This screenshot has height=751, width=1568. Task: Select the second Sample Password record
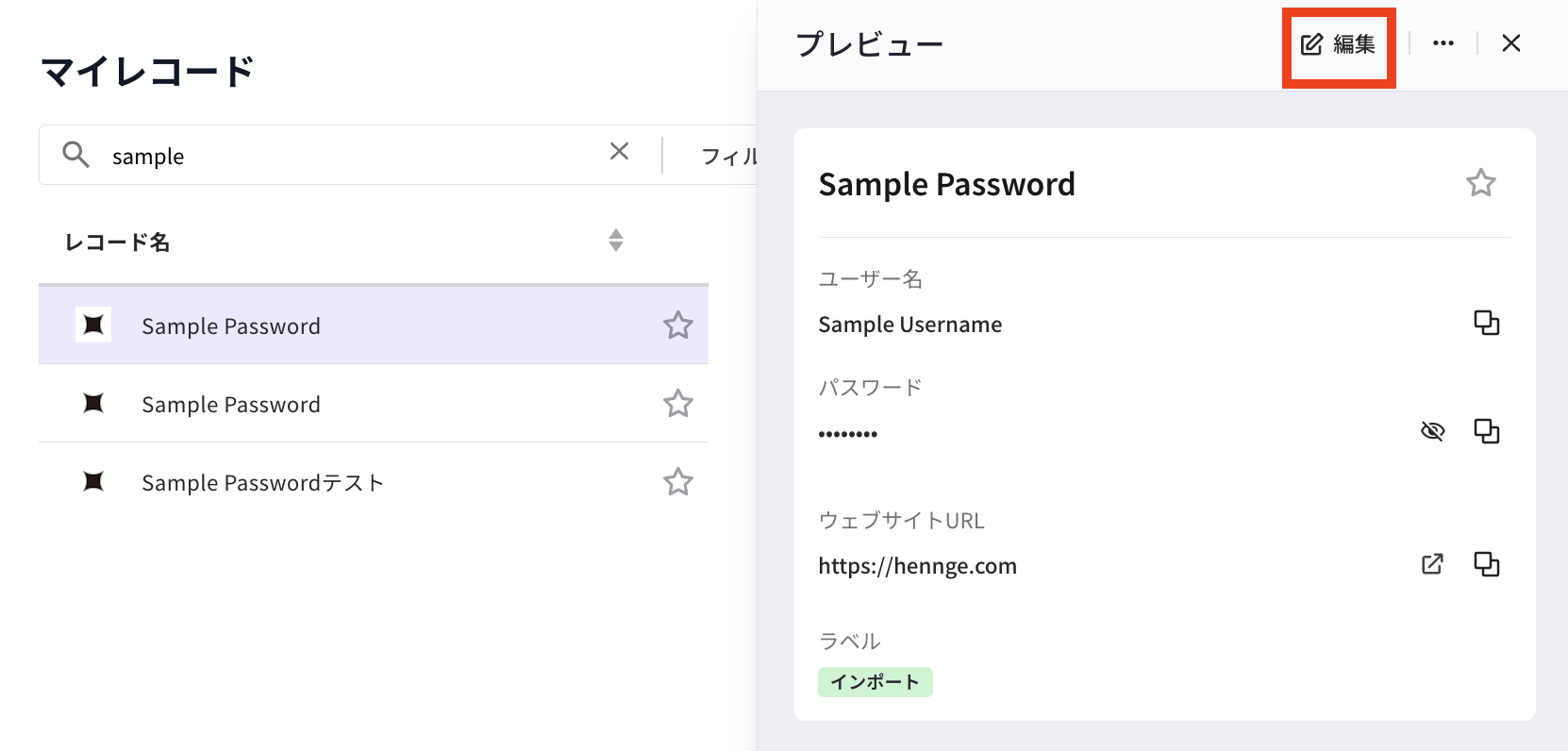[374, 404]
